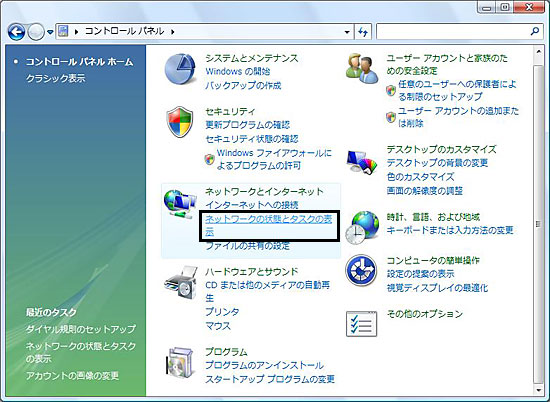Open デスクトップのカスタマイズ monitor icon

pos(362,162)
